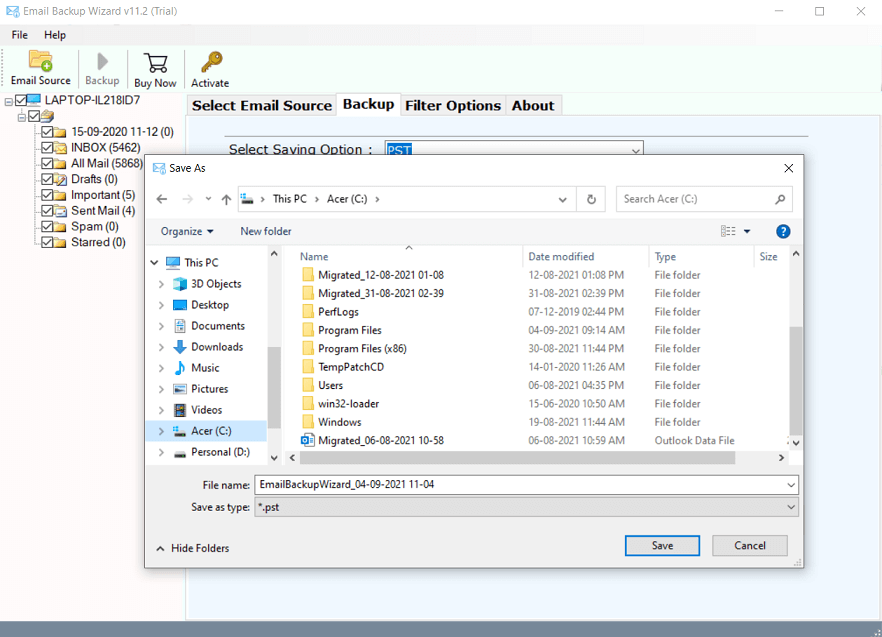Uncheck the INBOX (5462) checkbox
Screen dimensions: 882x637
point(47,147)
